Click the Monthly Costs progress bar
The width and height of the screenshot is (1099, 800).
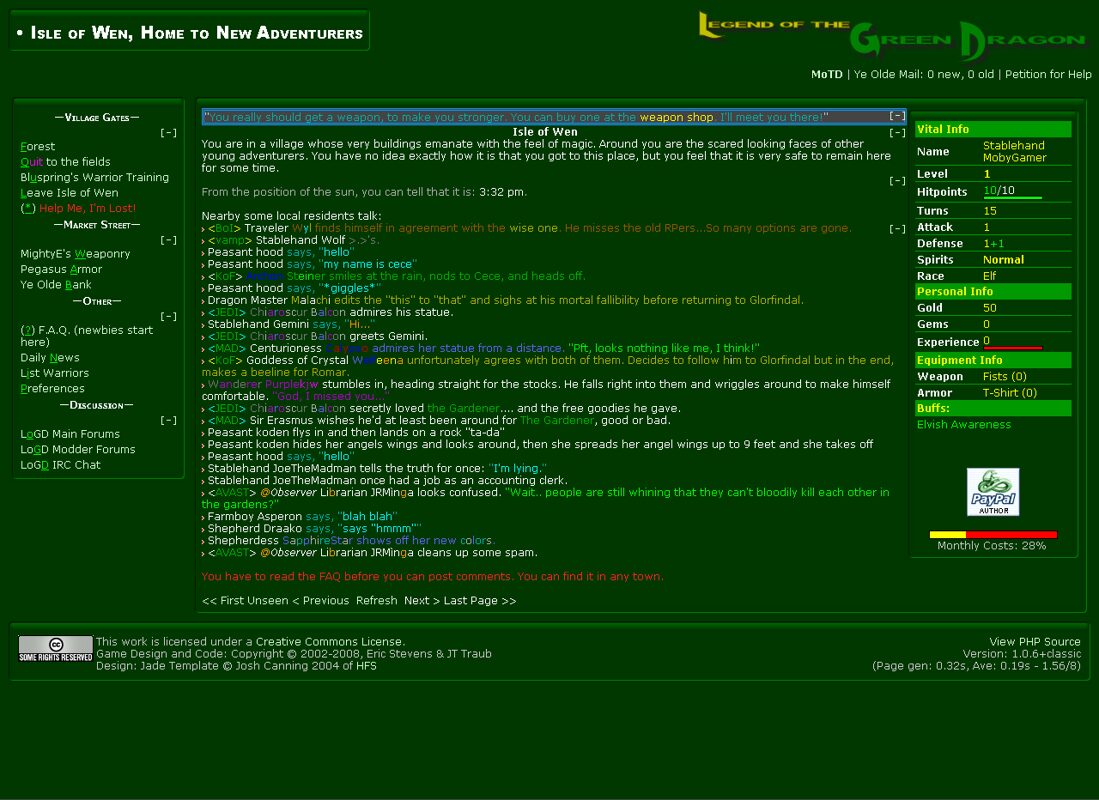[x=992, y=535]
